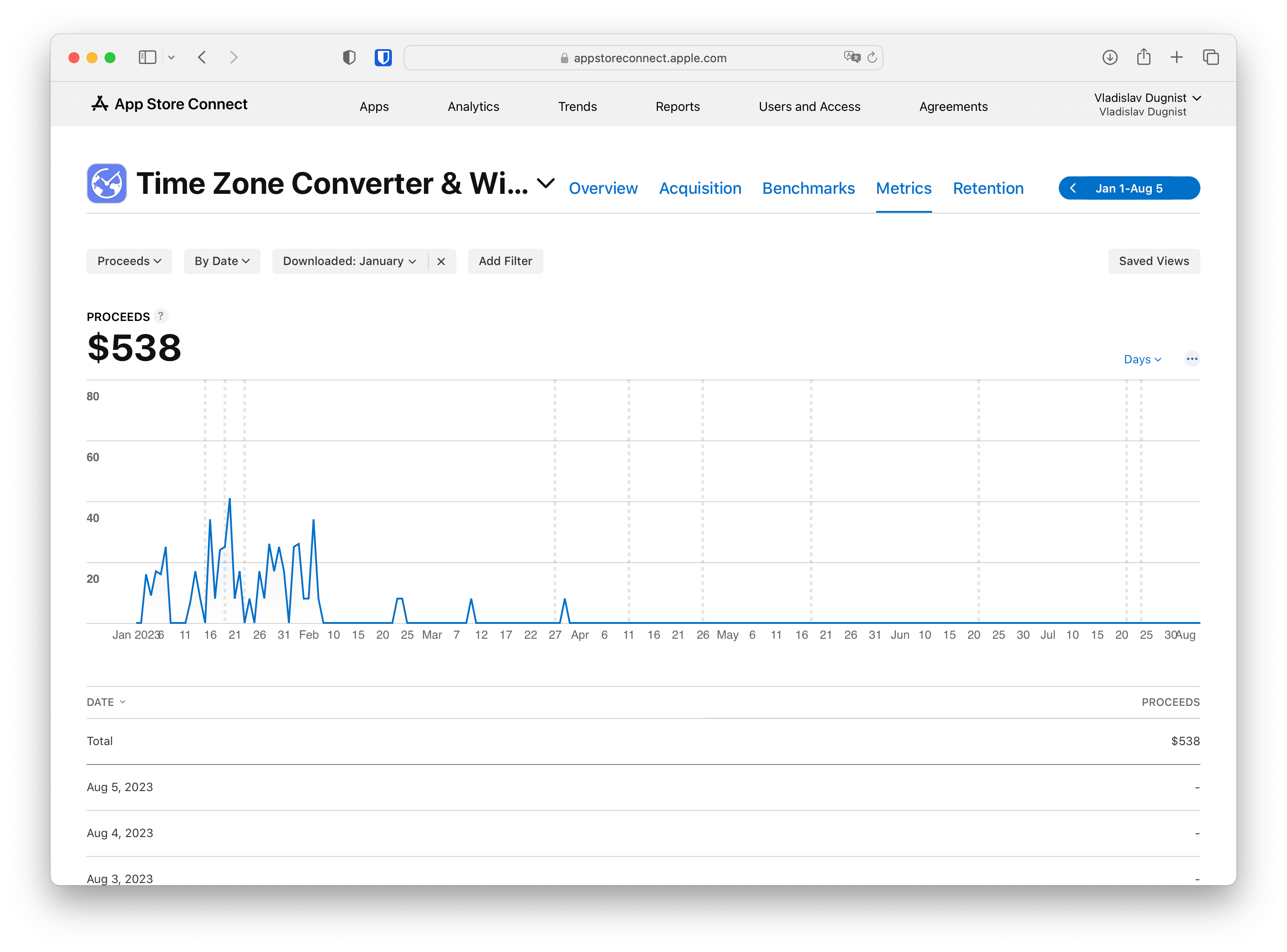Open a new tab with plus icon
The image size is (1287, 952).
[1177, 57]
